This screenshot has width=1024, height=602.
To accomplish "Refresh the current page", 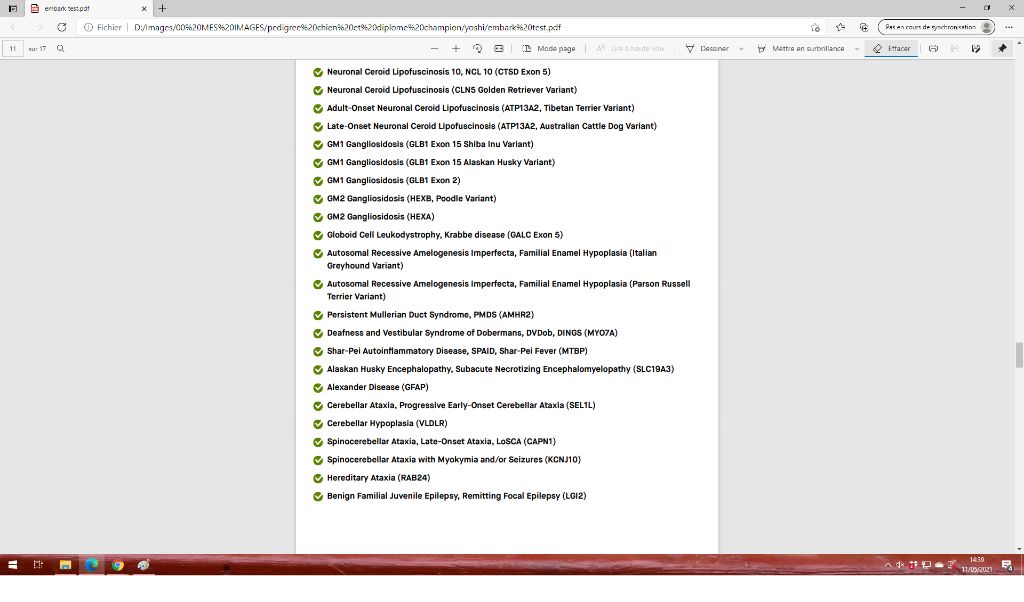I will (62, 27).
